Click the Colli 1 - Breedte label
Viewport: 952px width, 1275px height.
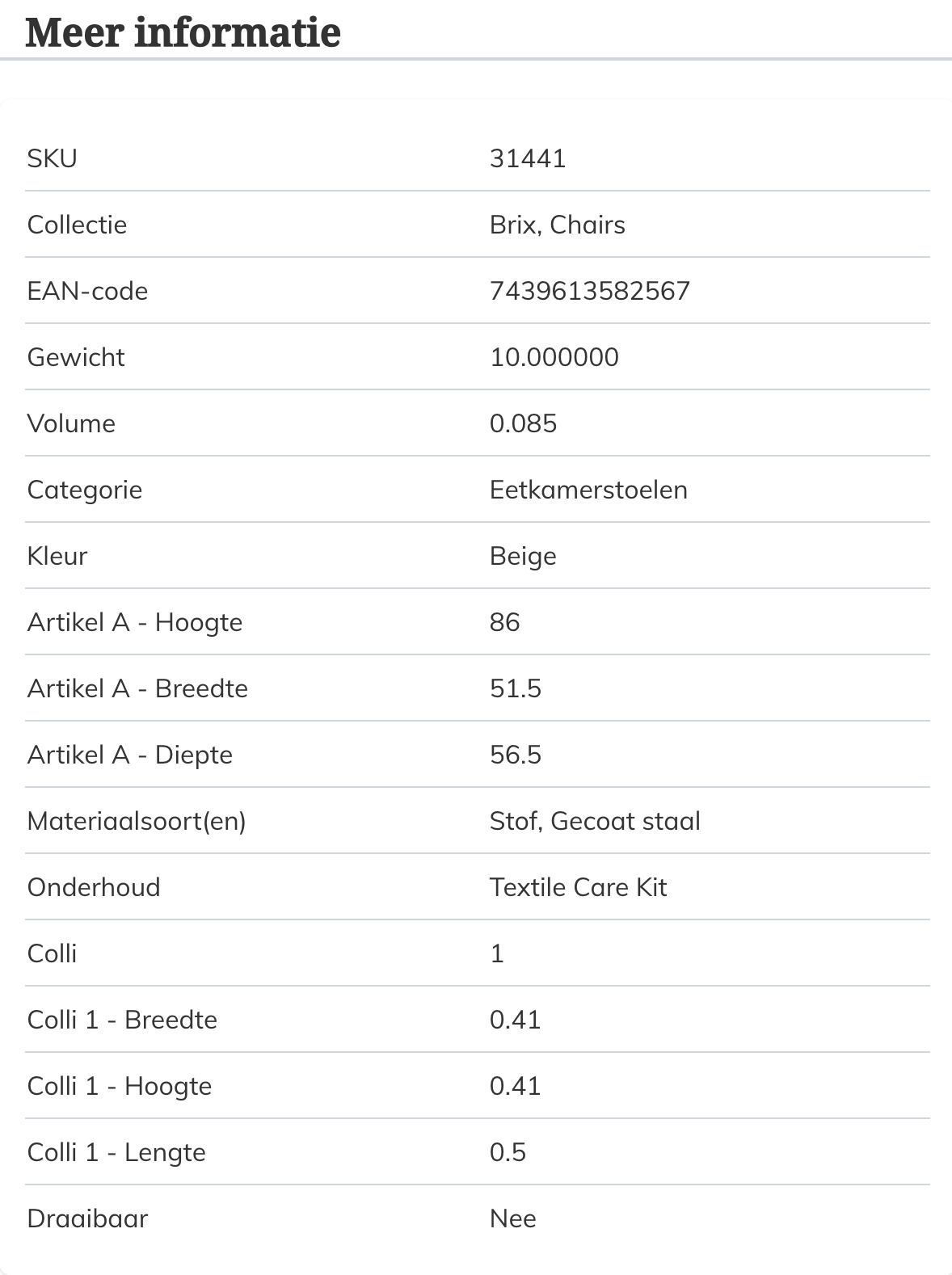[x=122, y=1020]
